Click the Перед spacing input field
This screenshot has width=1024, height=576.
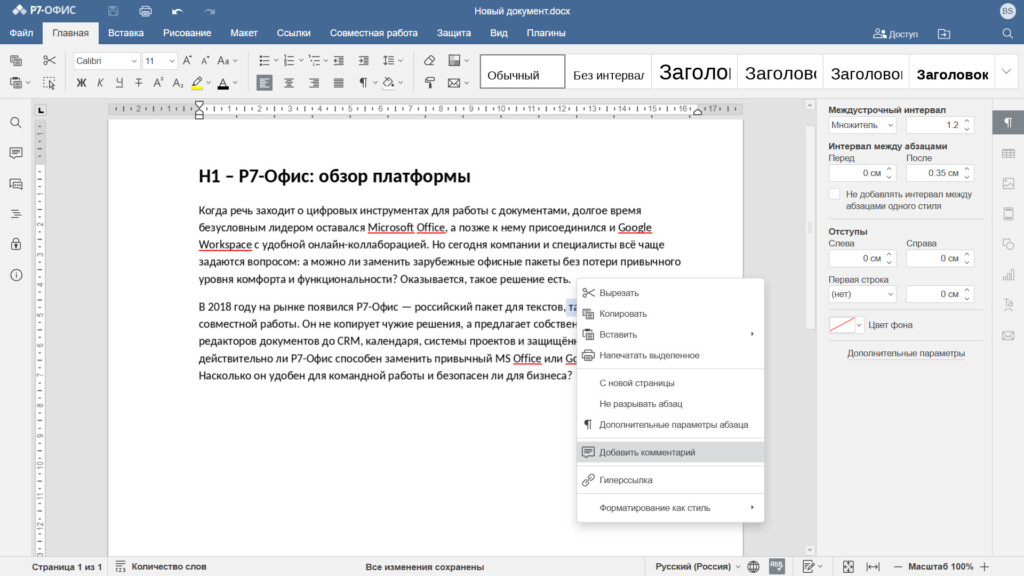coord(862,173)
